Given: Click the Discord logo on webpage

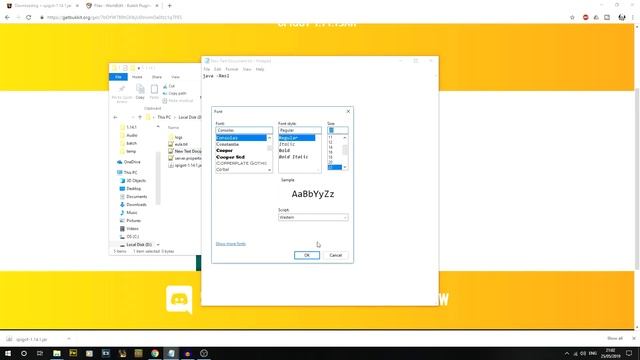Looking at the screenshot, I should click(x=179, y=300).
